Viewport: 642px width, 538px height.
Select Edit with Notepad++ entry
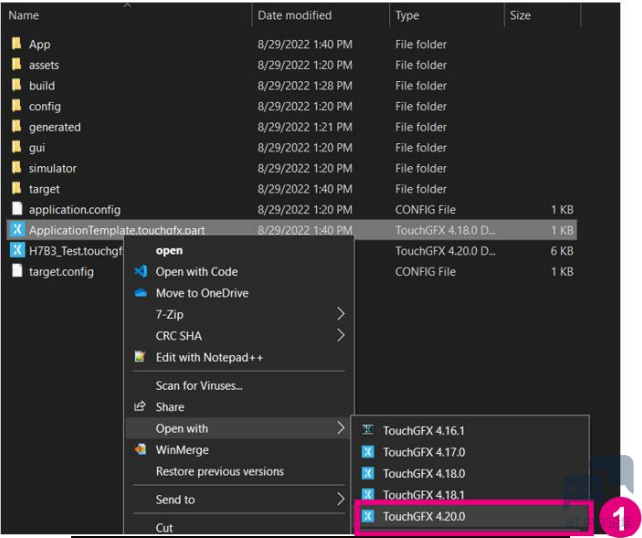pos(239,357)
